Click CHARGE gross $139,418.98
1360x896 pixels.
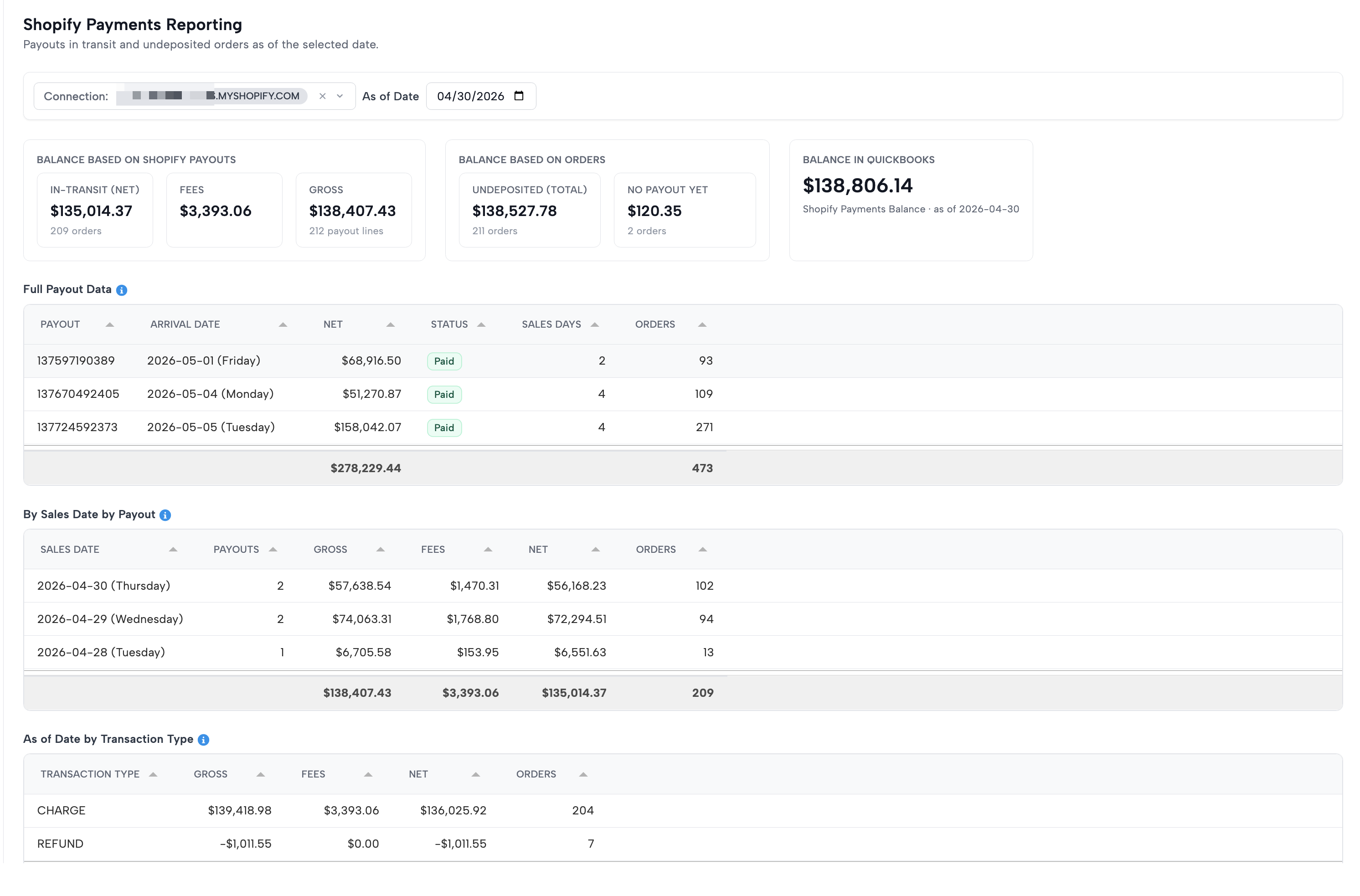pos(239,810)
